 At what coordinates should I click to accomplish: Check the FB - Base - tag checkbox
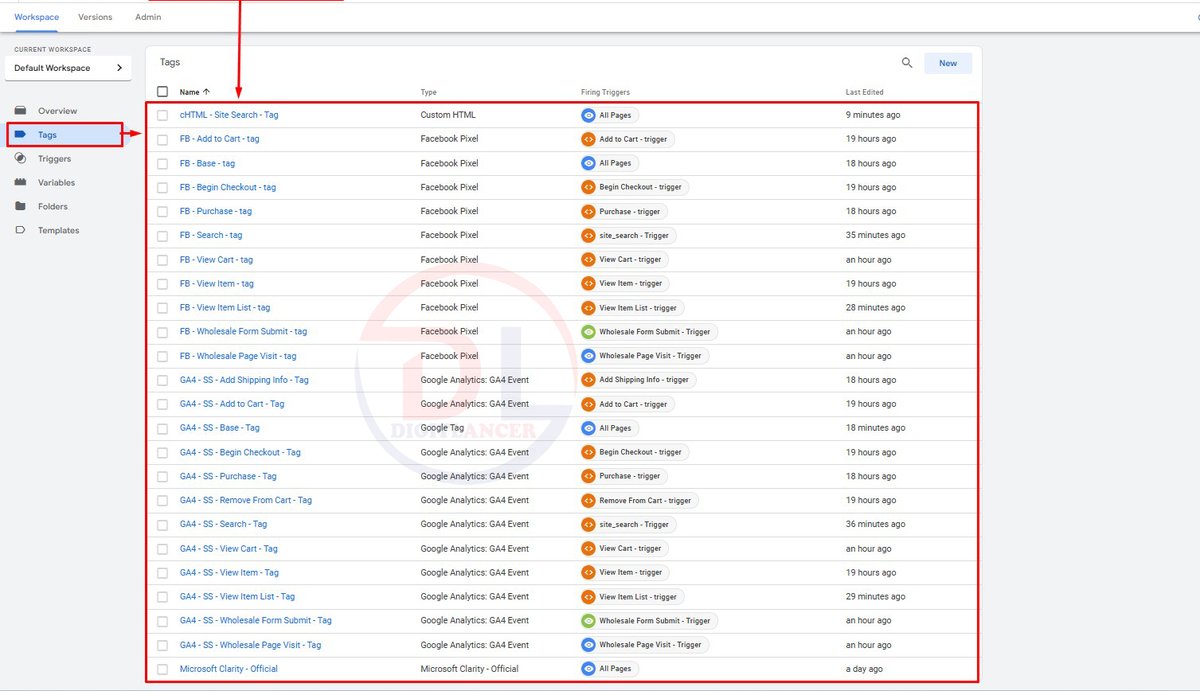163,163
